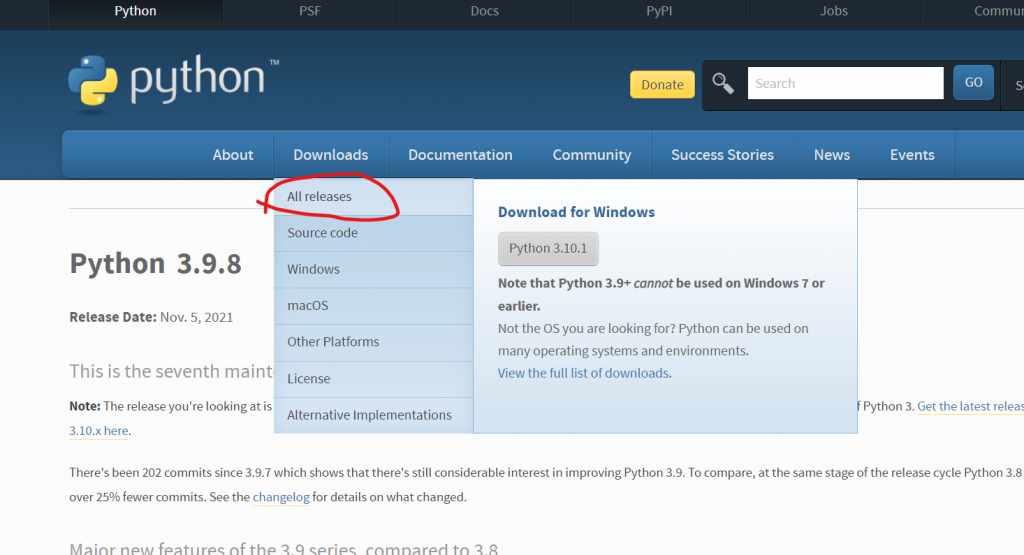Select All releases in Downloads dropdown
The height and width of the screenshot is (555, 1024).
[373, 197]
